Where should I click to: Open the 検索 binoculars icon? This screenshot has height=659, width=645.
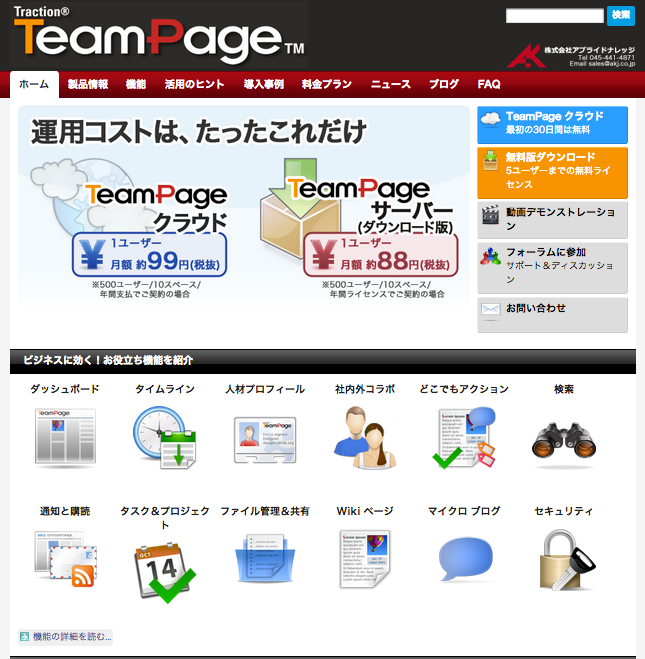click(x=563, y=439)
